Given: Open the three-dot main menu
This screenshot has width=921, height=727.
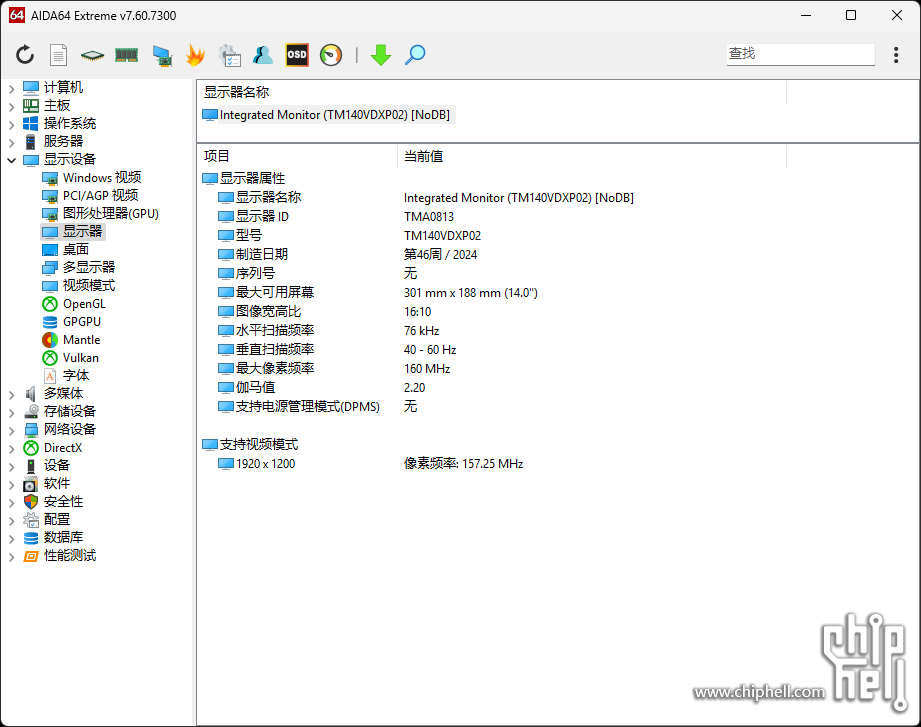Looking at the screenshot, I should [896, 55].
